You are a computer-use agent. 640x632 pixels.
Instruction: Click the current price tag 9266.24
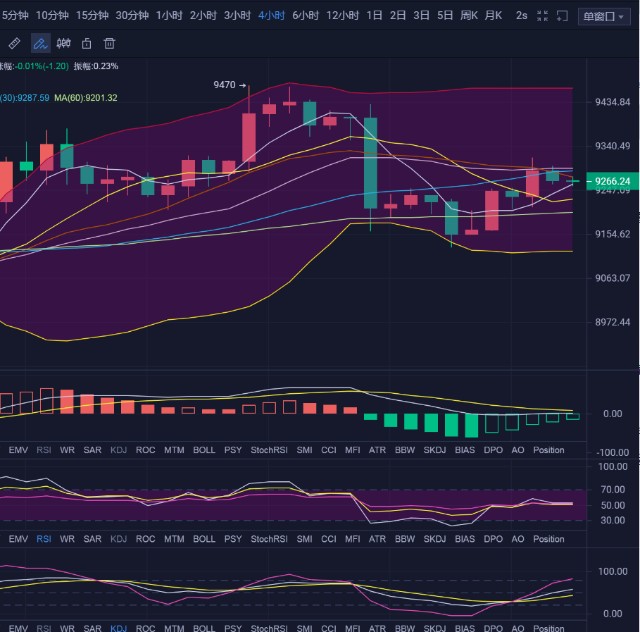pos(610,181)
